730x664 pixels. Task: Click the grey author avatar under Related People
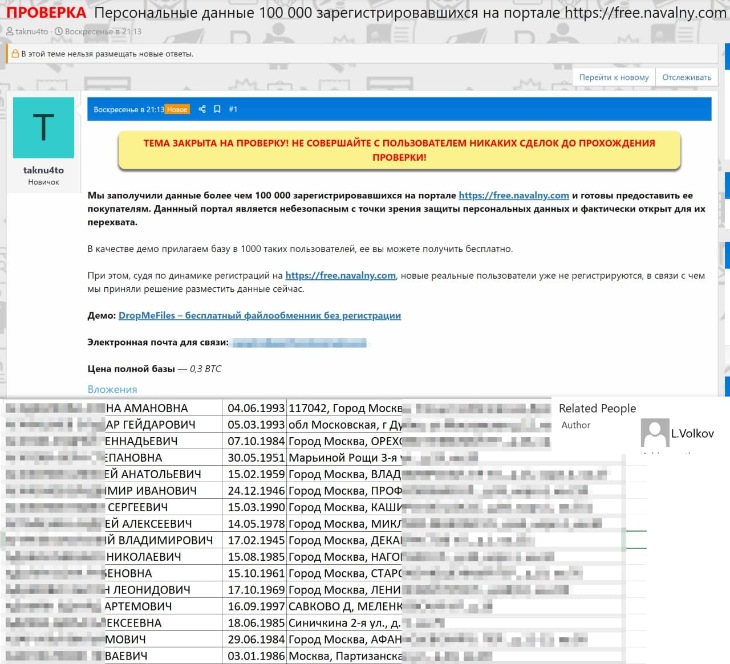(654, 433)
